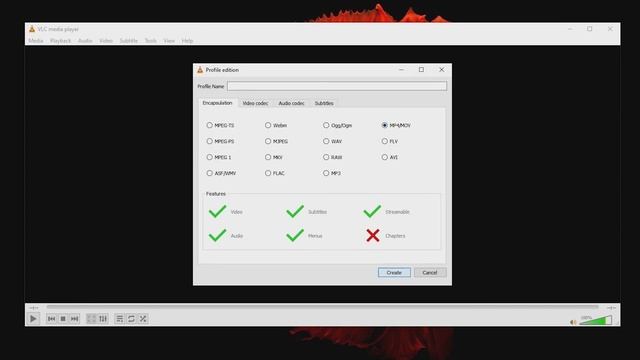The height and width of the screenshot is (360, 640).
Task: Click the VLC cone icon in Profile edition title
Action: coord(200,70)
